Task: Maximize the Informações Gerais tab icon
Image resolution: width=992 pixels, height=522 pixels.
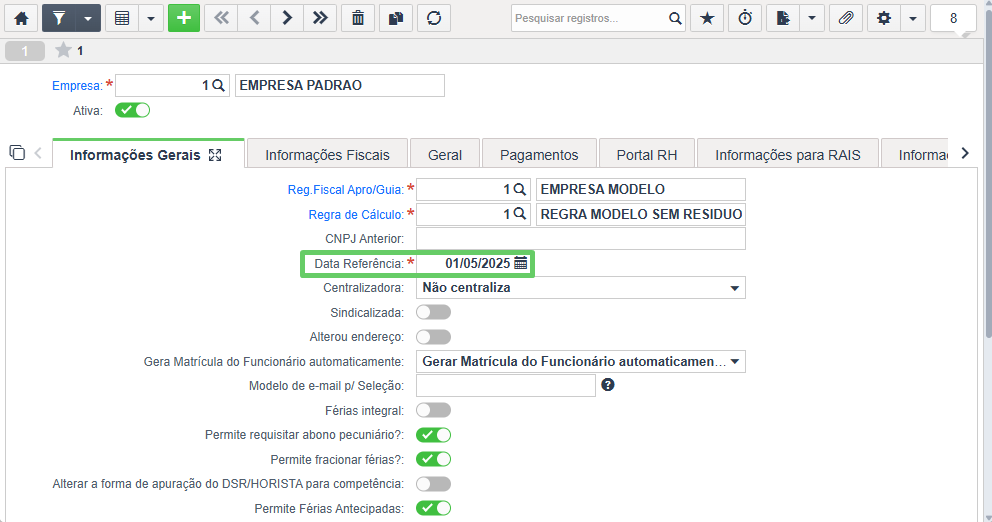Action: point(215,155)
